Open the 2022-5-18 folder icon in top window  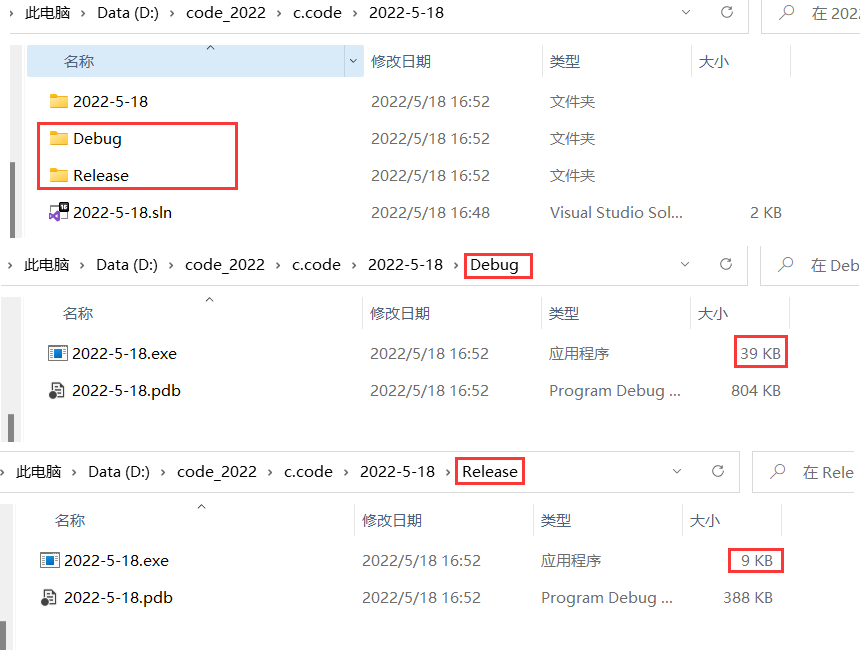point(59,102)
